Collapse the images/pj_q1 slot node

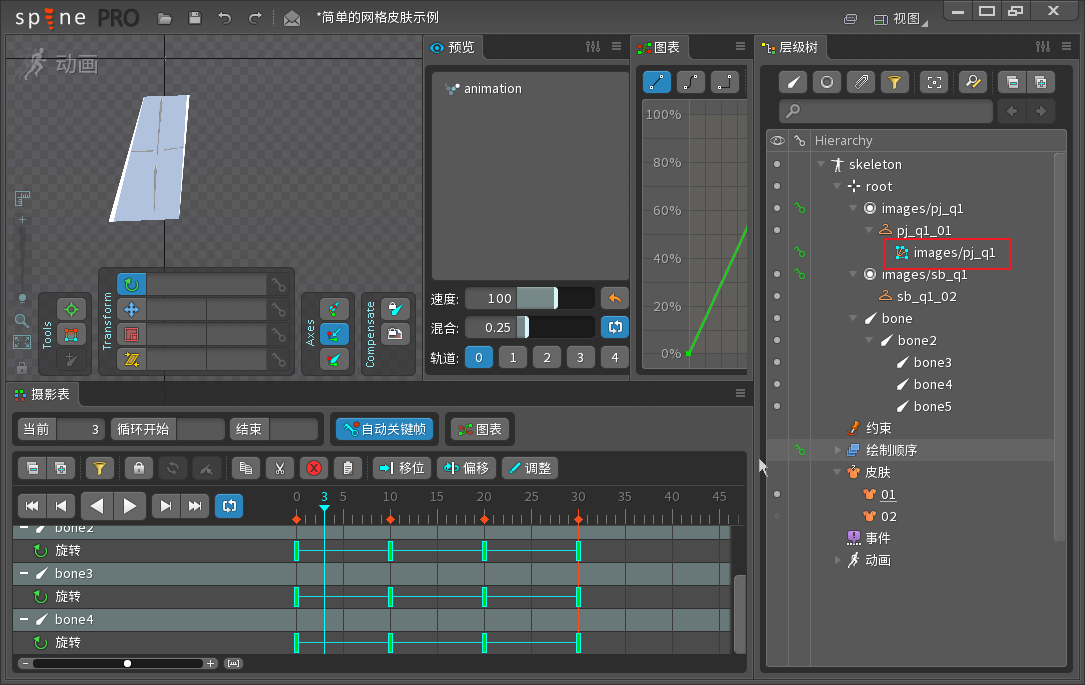click(853, 208)
